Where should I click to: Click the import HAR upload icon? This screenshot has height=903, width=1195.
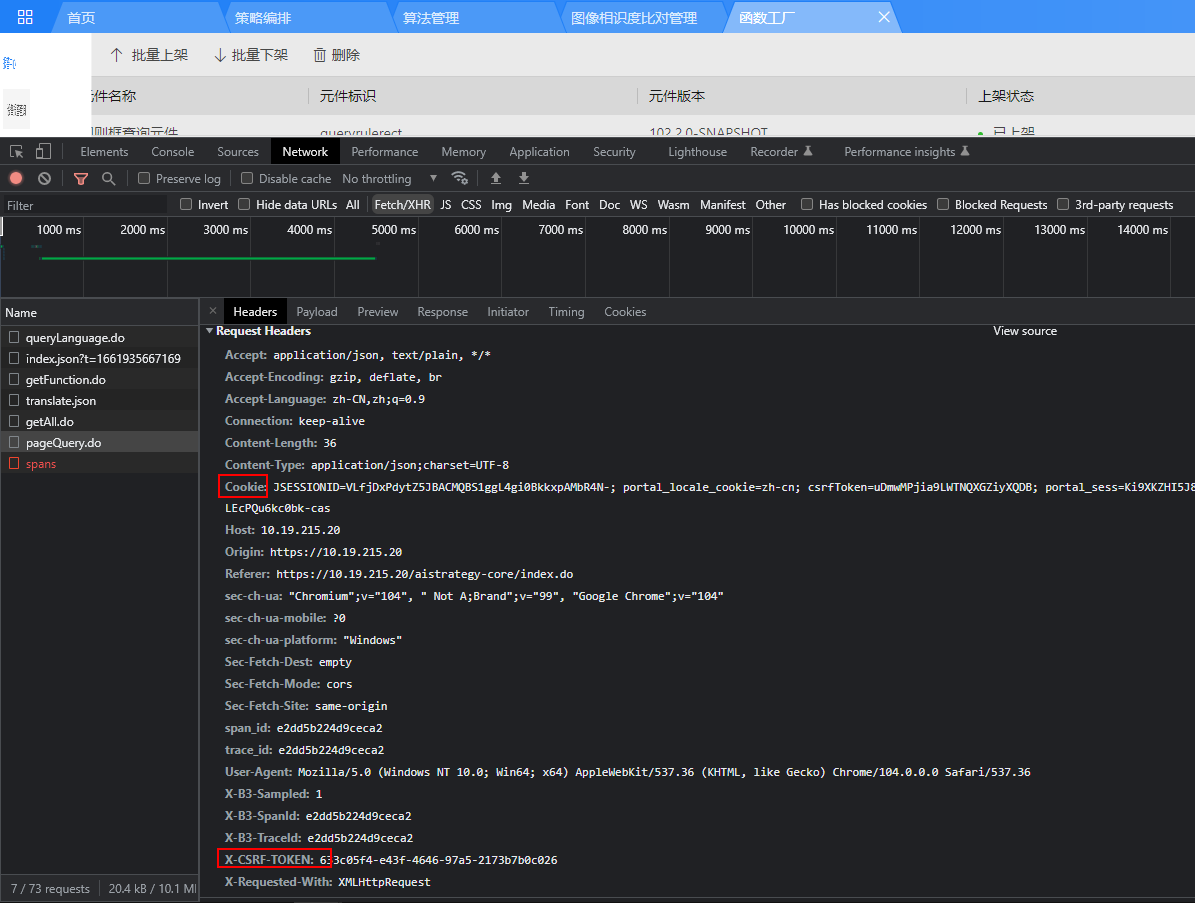coord(496,178)
